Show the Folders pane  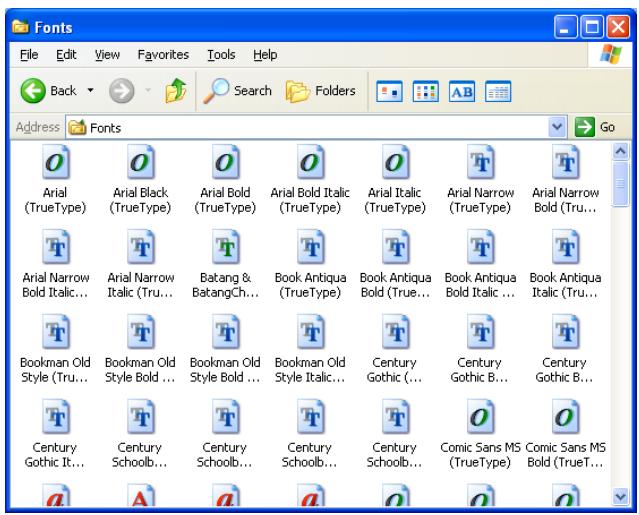pyautogui.click(x=320, y=90)
